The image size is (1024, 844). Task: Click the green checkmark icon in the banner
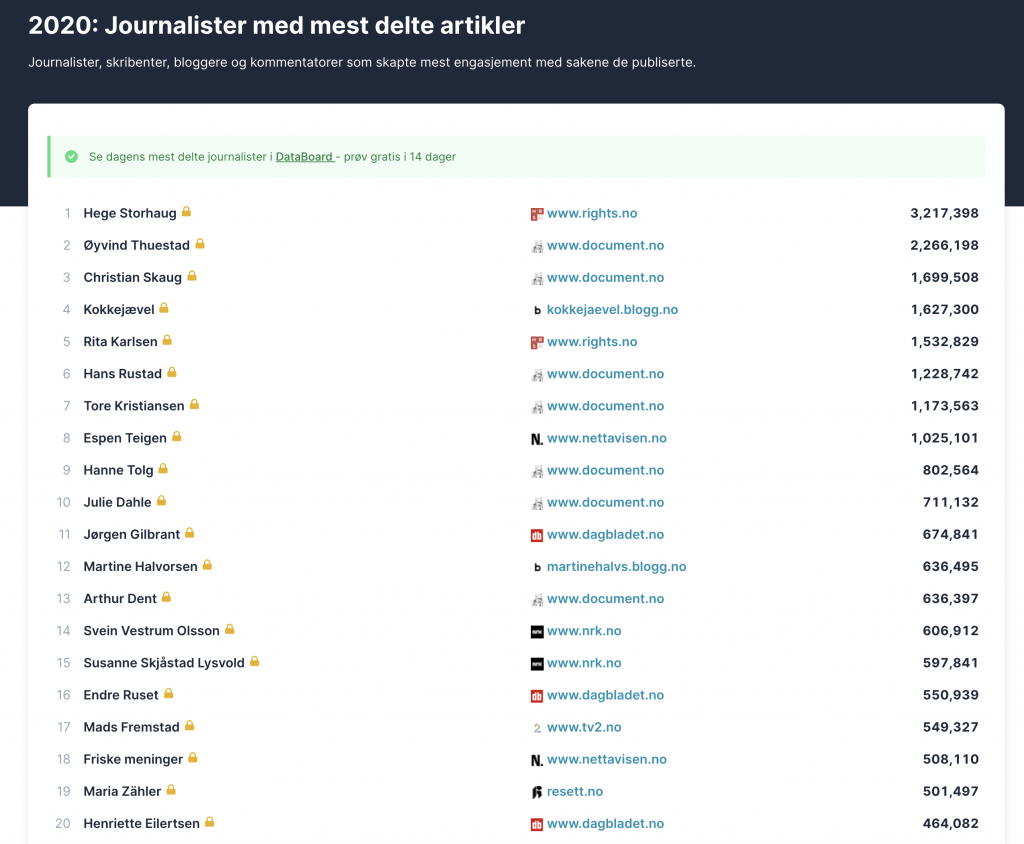click(71, 157)
